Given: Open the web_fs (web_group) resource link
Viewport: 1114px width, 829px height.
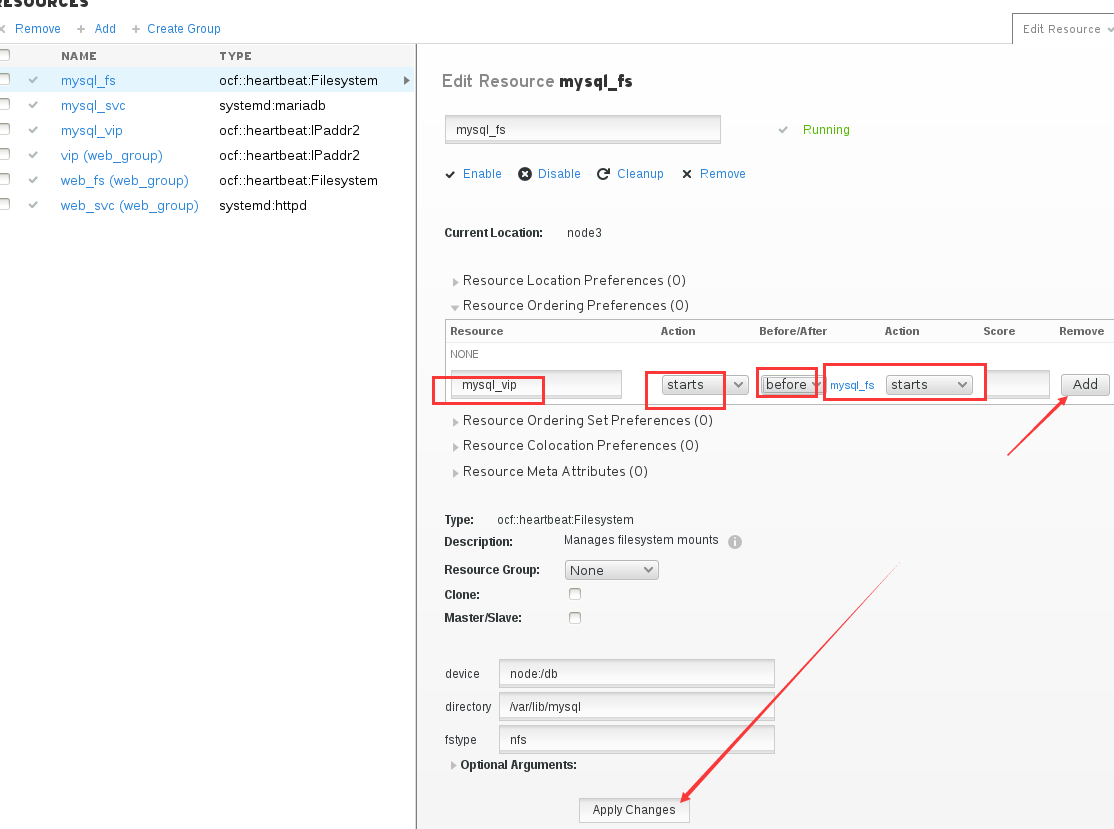Looking at the screenshot, I should [124, 180].
